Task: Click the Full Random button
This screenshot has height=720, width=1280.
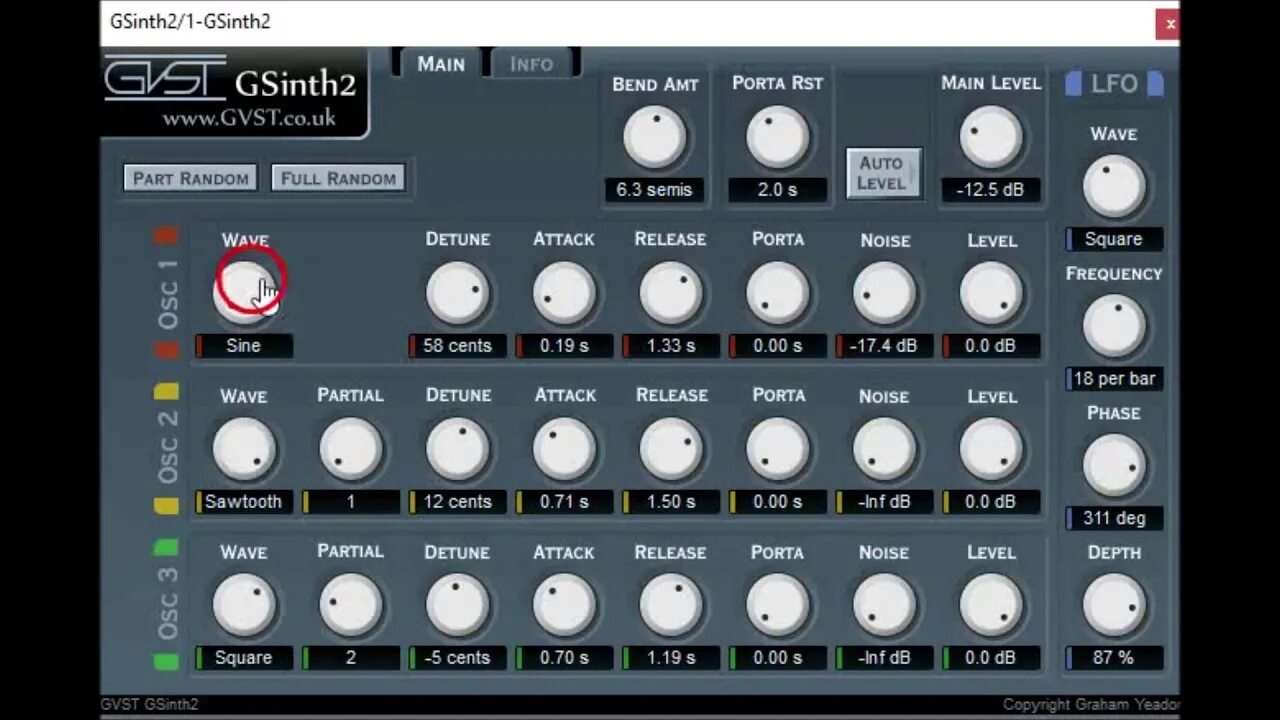Action: pyautogui.click(x=338, y=178)
